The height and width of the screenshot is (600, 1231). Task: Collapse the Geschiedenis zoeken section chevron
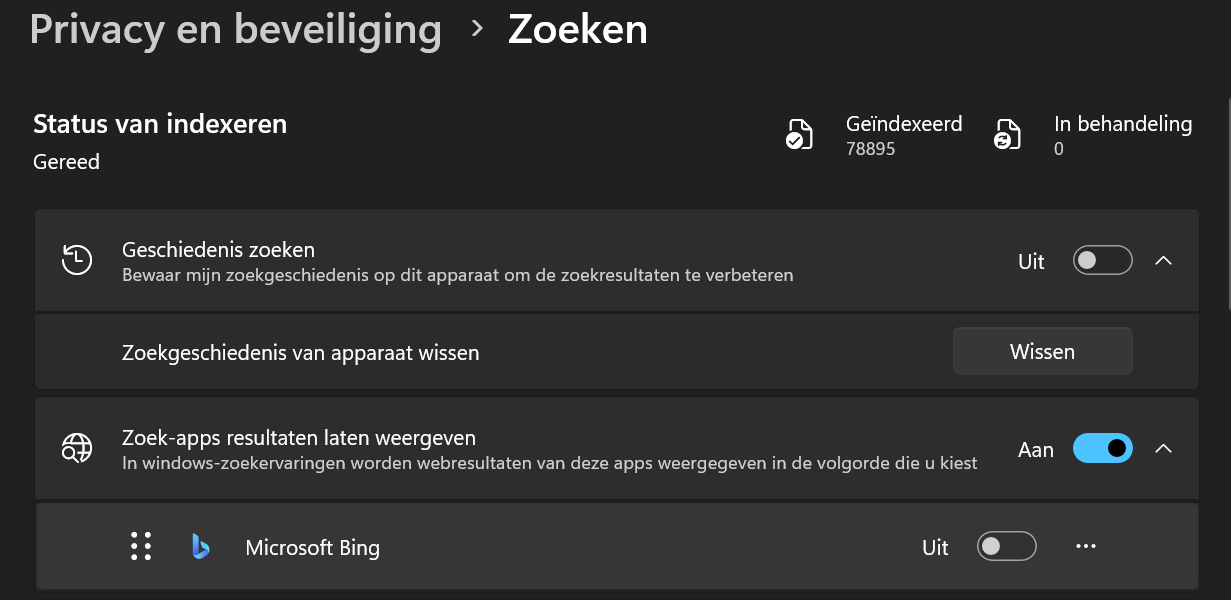pyautogui.click(x=1163, y=260)
